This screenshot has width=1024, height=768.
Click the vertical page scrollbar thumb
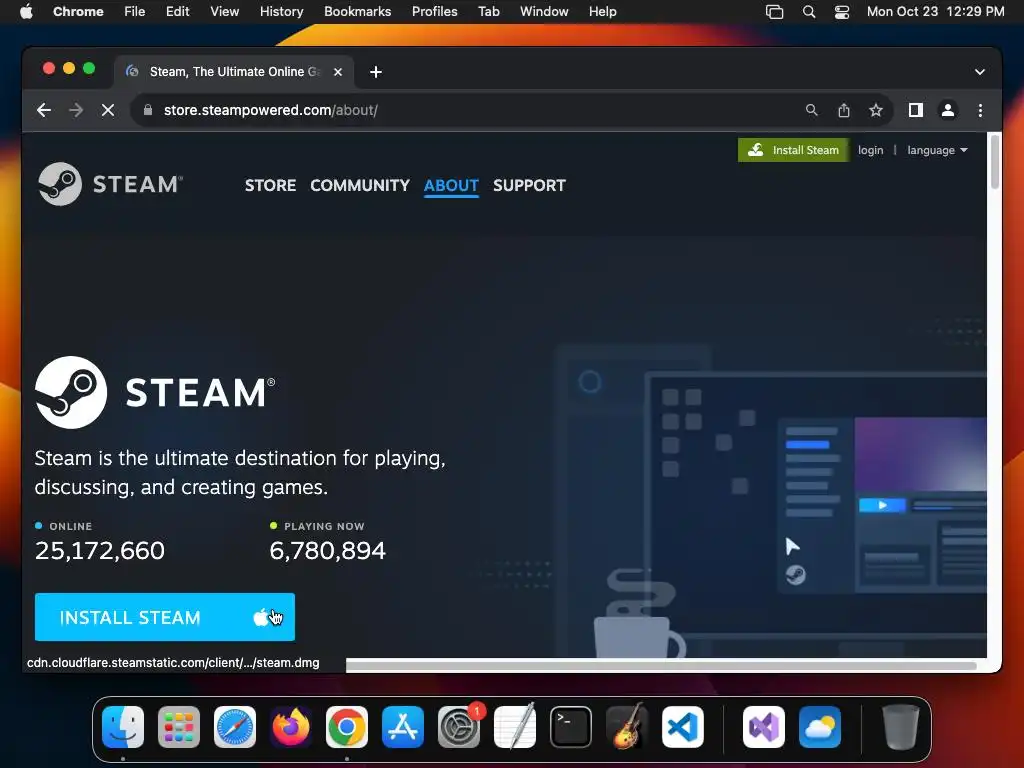pos(995,161)
